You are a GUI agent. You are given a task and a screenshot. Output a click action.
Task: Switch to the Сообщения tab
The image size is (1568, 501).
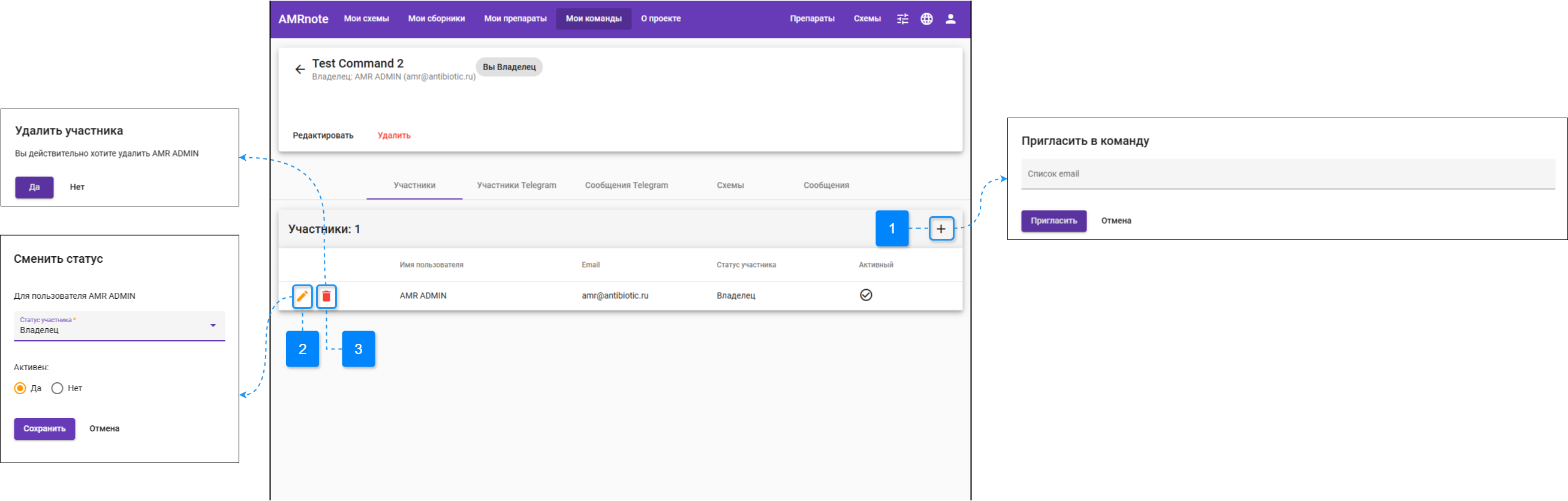[x=826, y=185]
